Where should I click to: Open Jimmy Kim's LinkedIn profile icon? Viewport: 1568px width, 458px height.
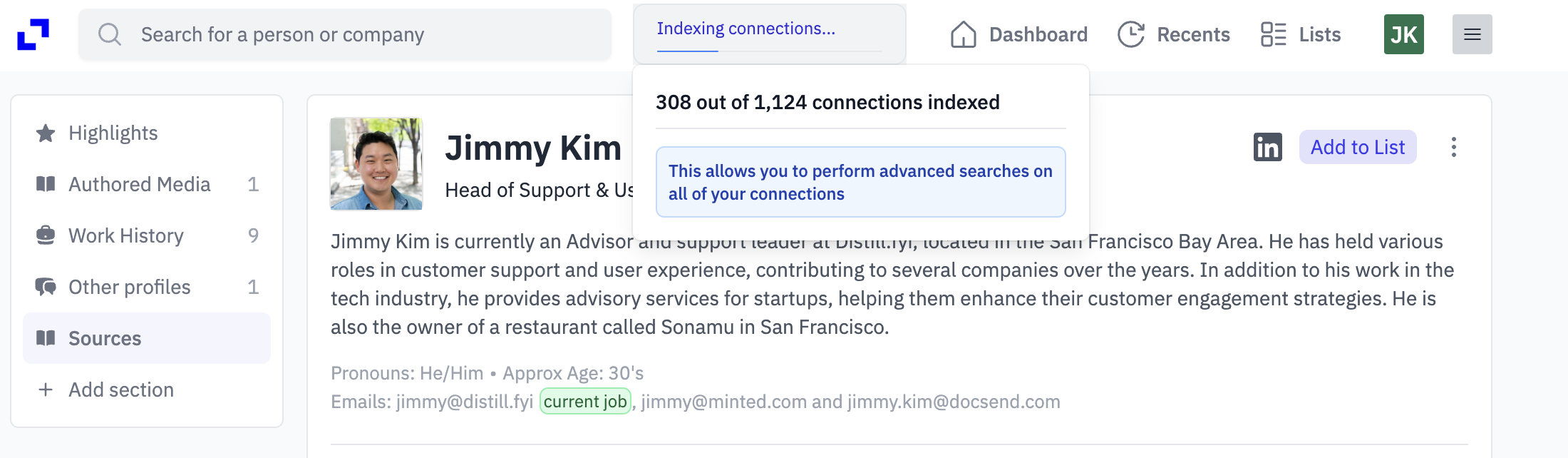pyautogui.click(x=1267, y=147)
